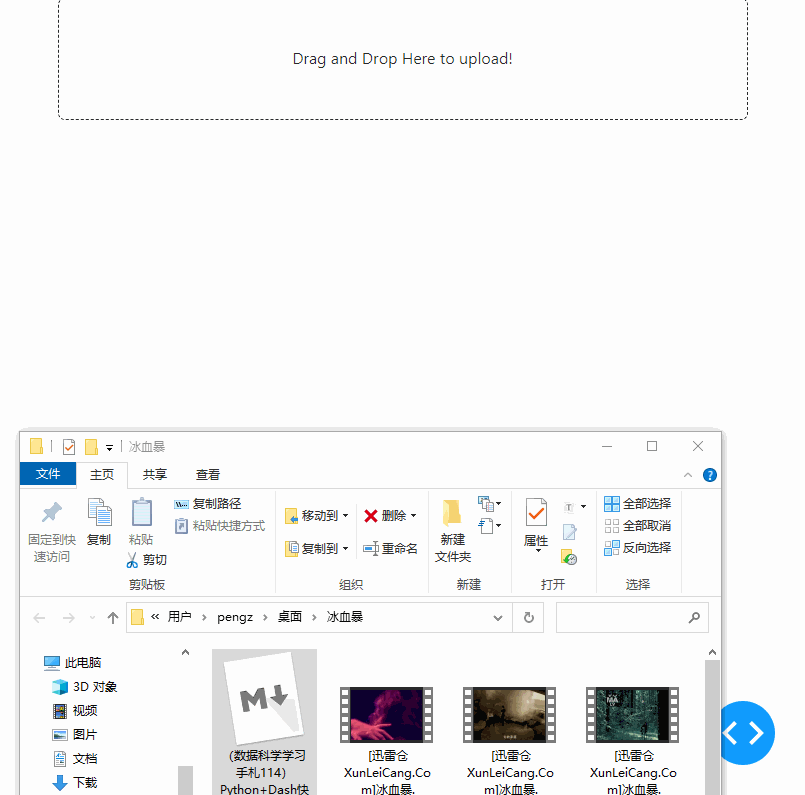
Task: Click the red Delete (删除) icon
Action: click(371, 516)
